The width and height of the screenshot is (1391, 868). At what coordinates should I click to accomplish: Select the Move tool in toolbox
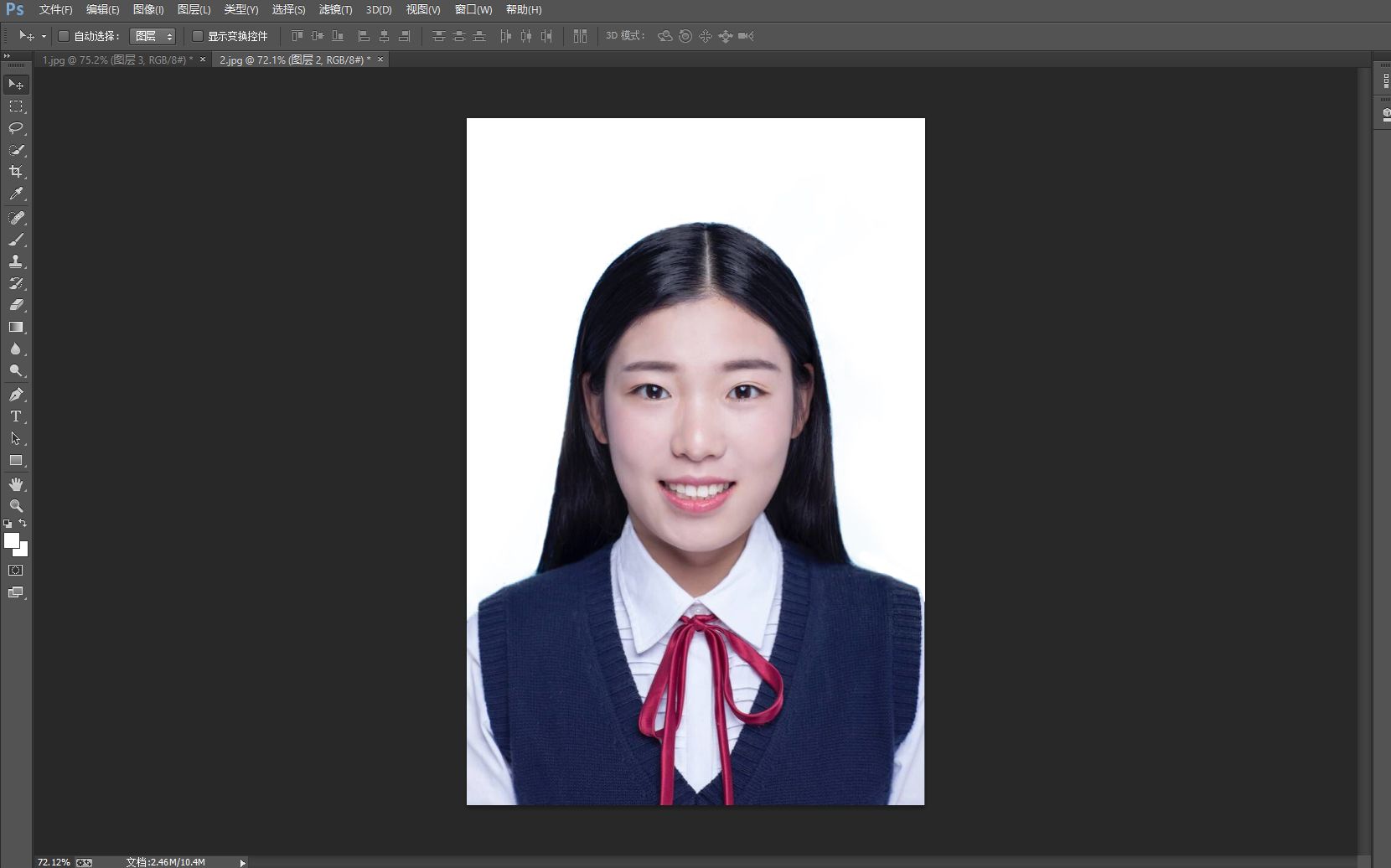point(16,85)
